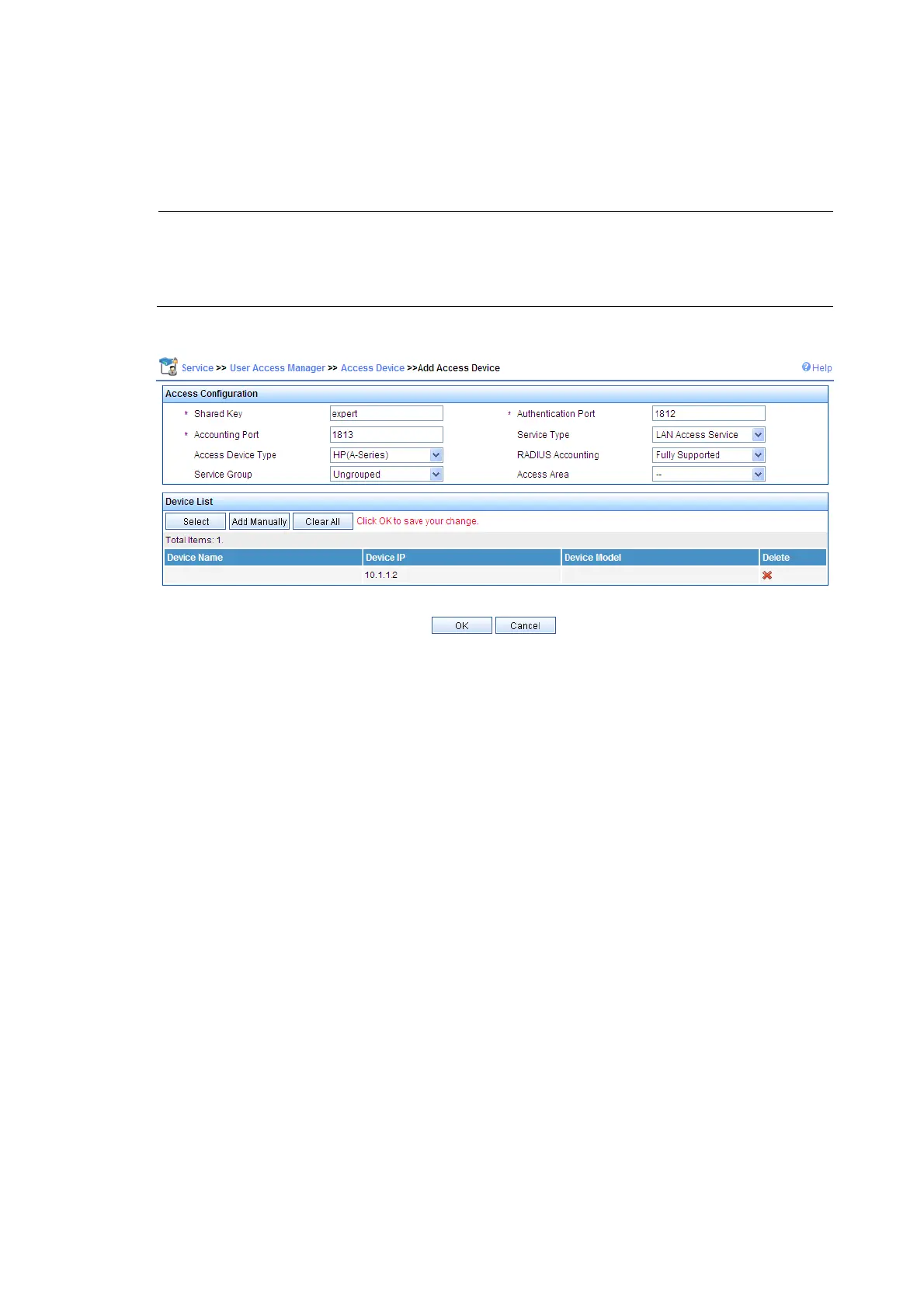The width and height of the screenshot is (924, 1308).
Task: Click the Device Name column header
Action: 263,557
